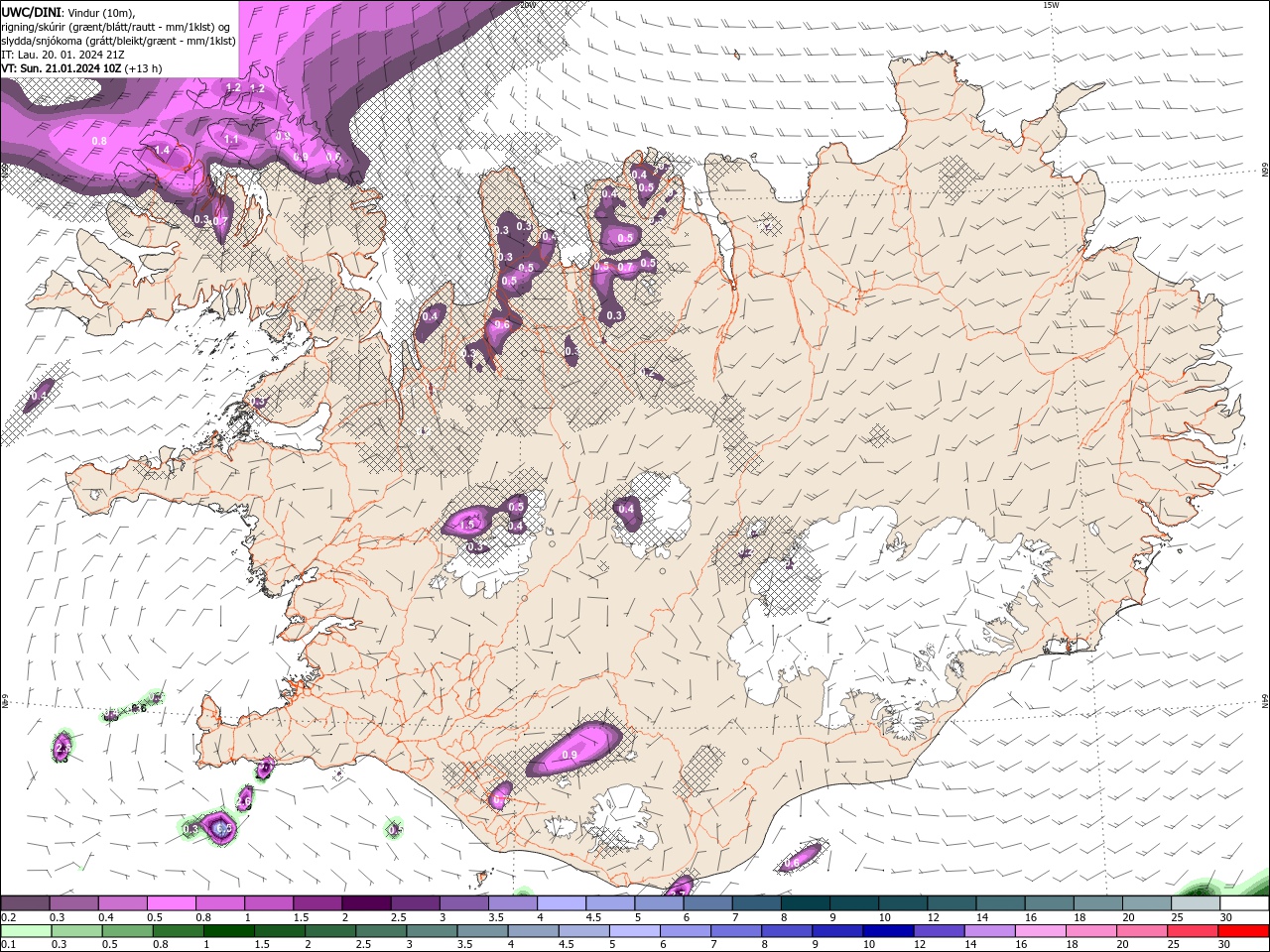1270x952 pixels.
Task: Select the pale green 0.1 mm rain swatch
Action: coord(26,931)
